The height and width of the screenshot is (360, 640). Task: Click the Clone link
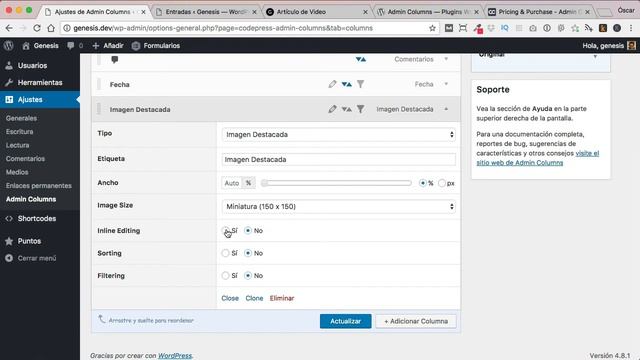click(254, 298)
